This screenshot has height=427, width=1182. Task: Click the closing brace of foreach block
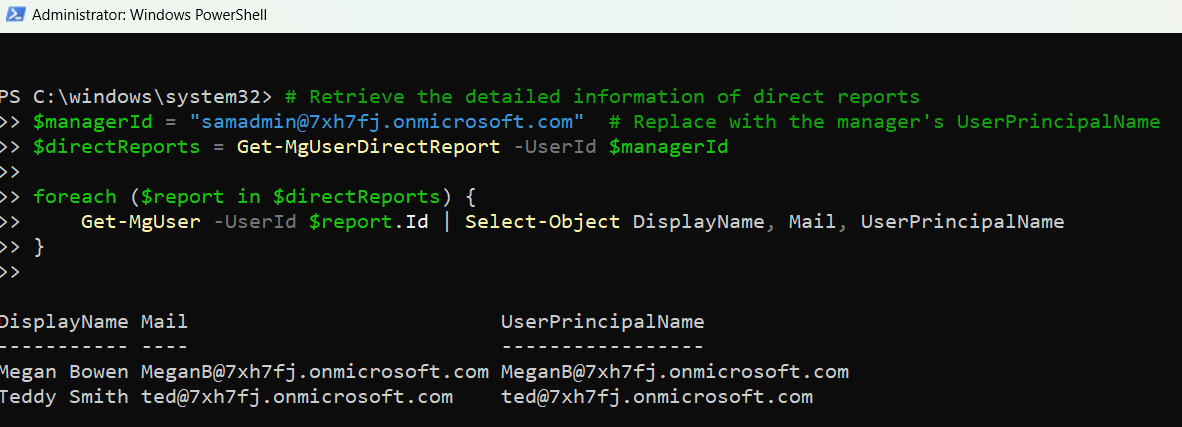(39, 247)
